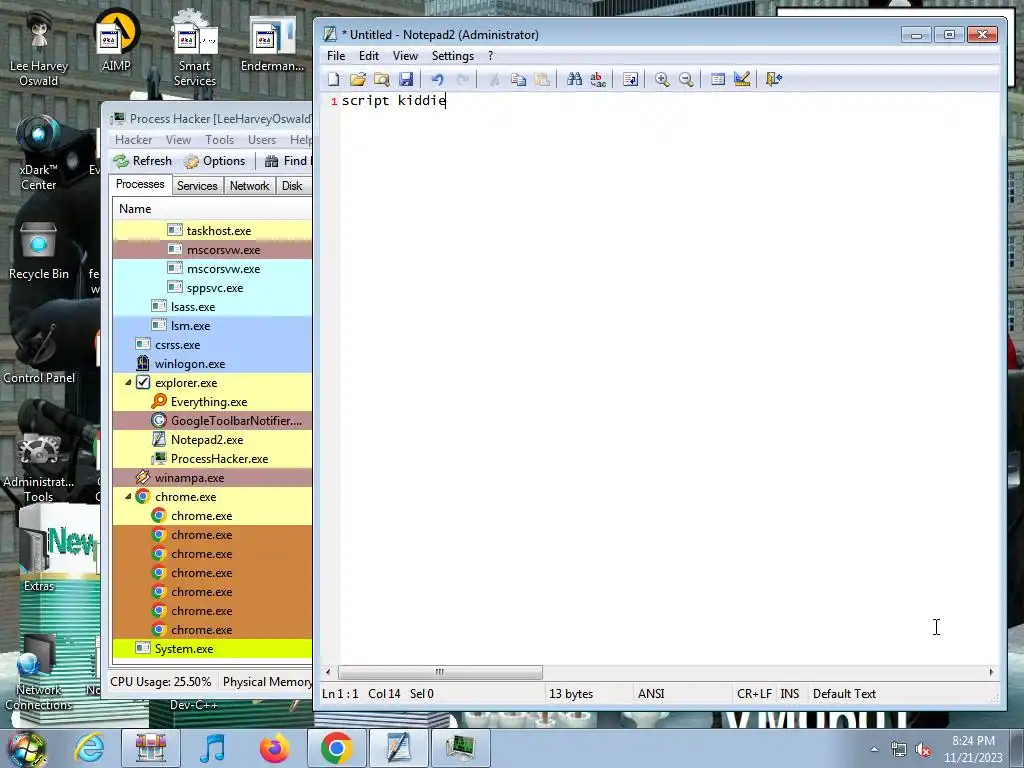1024x768 pixels.
Task: Open Find with the binoculars icon
Action: coord(574,79)
